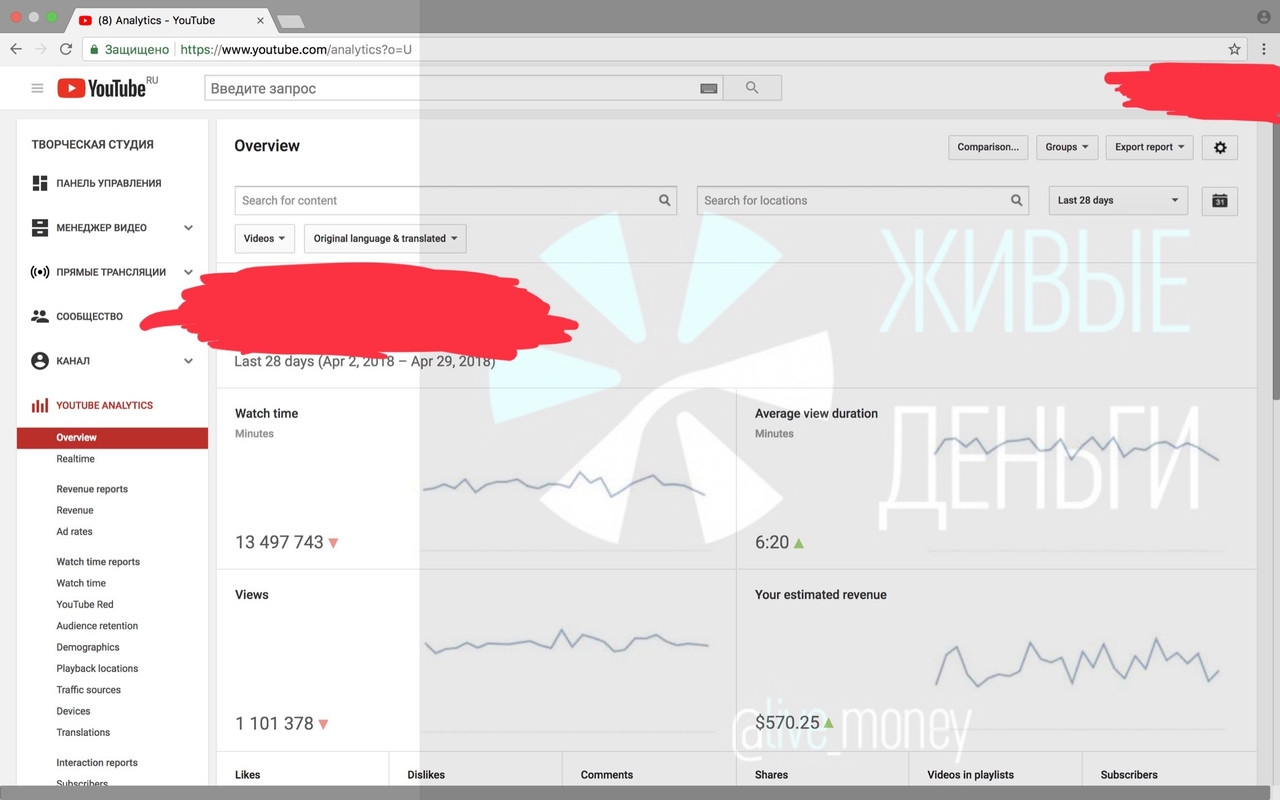Bookmark this page with star icon
1280x800 pixels.
1234,49
